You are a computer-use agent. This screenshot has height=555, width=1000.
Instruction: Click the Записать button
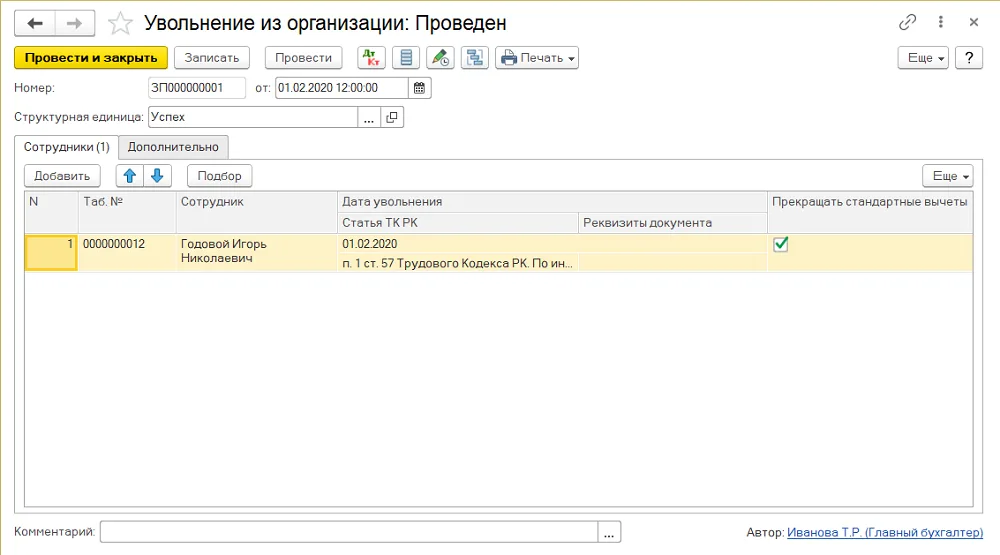tap(212, 57)
